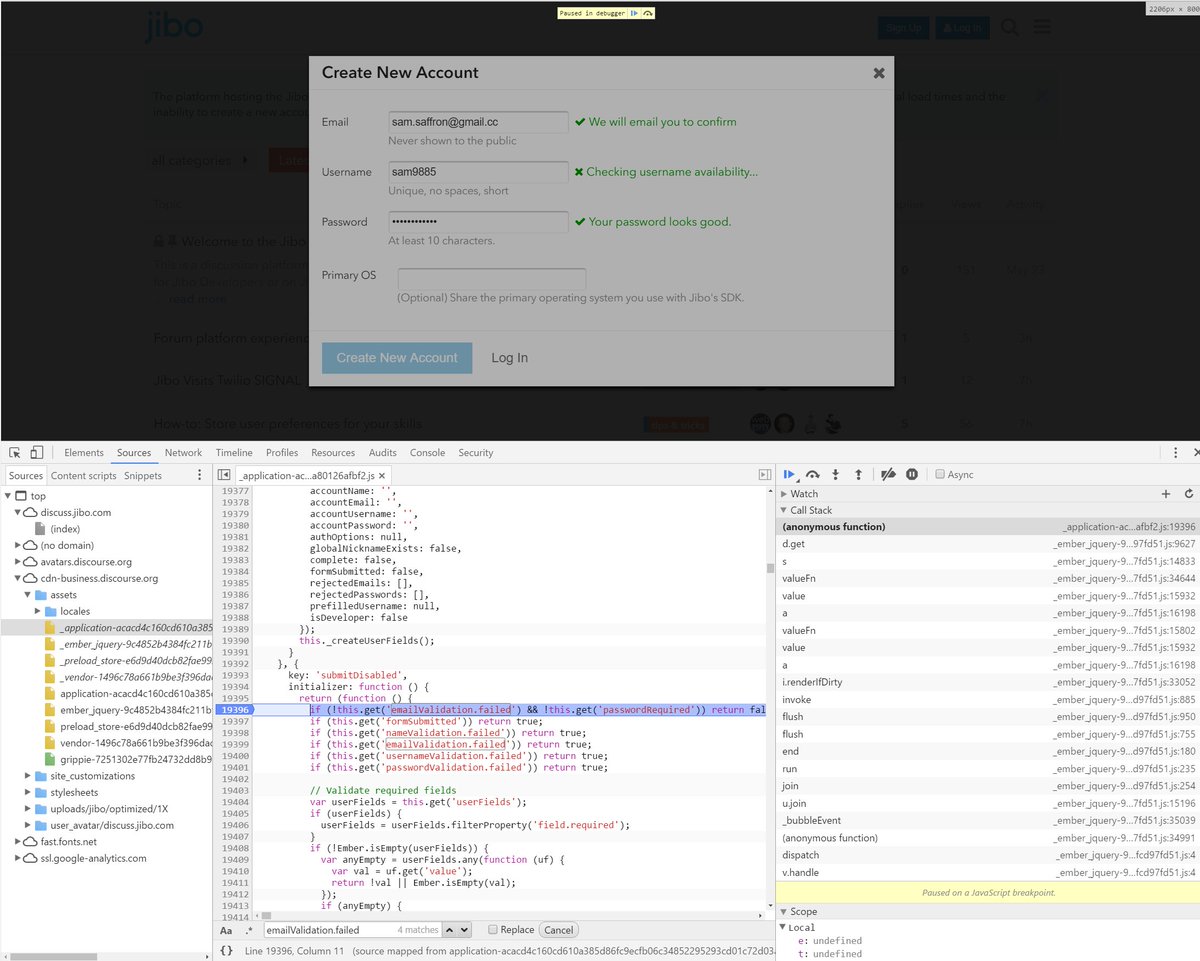Viewport: 1200px width, 961px height.
Task: Open the Console tab
Action: pyautogui.click(x=427, y=453)
